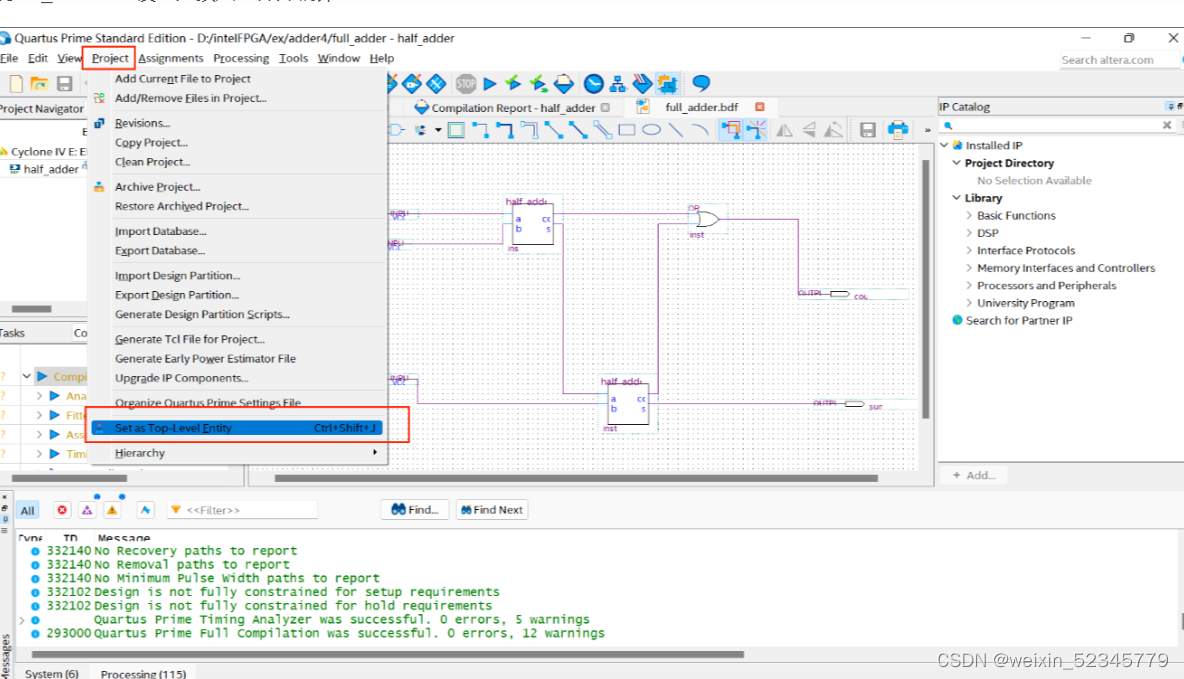The width and height of the screenshot is (1184, 679).
Task: Expand Memory Interfaces and Controllers
Action: pyautogui.click(x=969, y=267)
